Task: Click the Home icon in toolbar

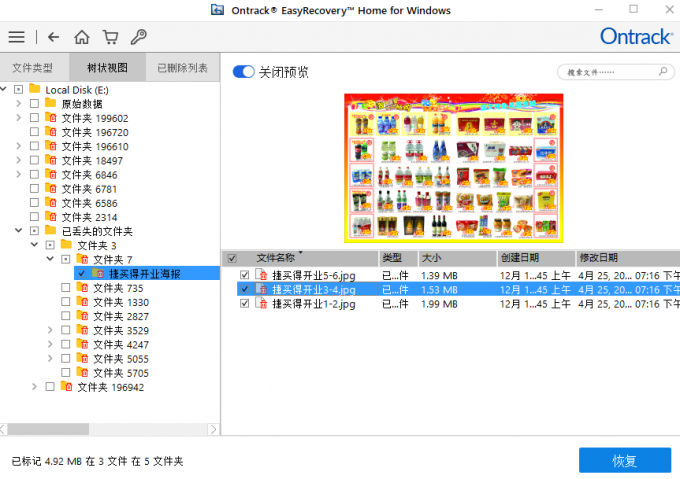Action: 82,37
